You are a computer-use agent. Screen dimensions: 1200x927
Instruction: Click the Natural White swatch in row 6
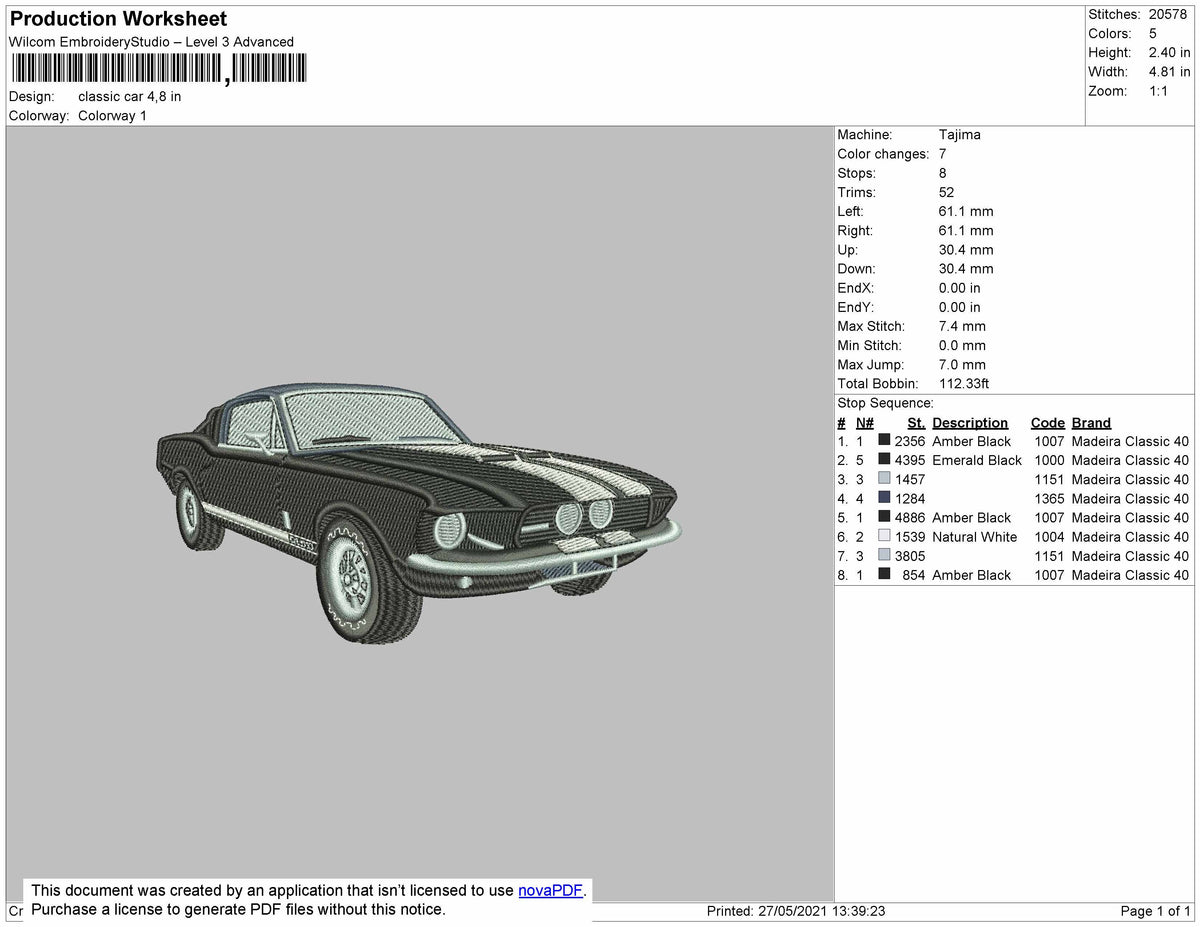pyautogui.click(x=886, y=537)
